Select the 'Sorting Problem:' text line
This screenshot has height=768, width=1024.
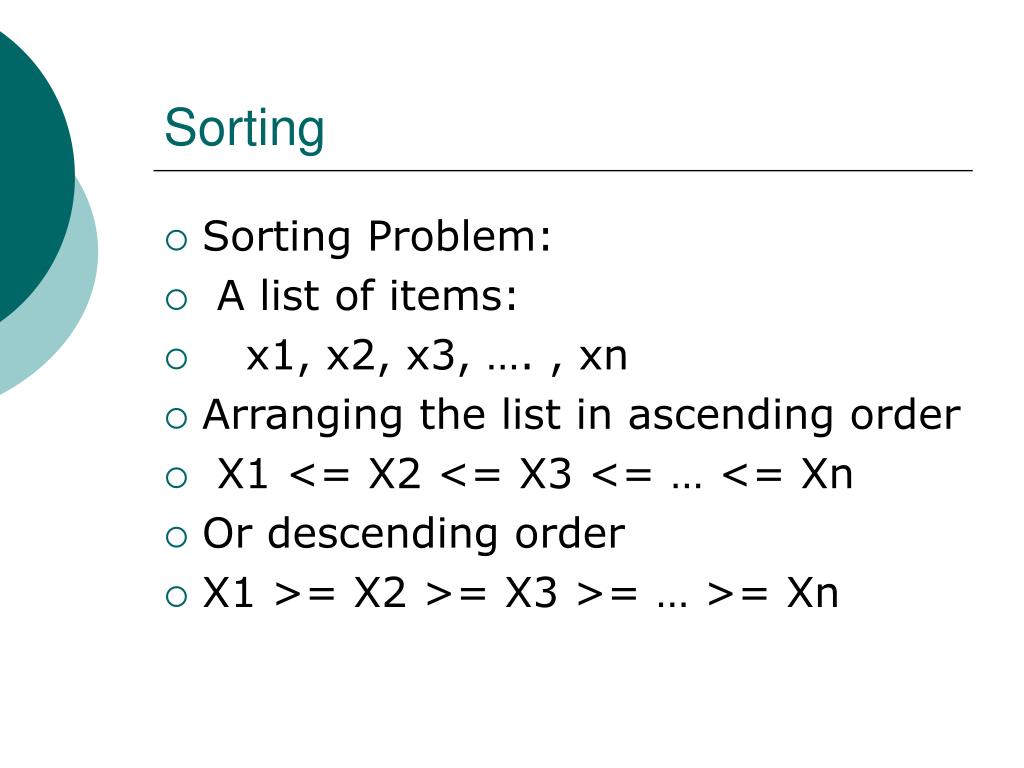[377, 236]
